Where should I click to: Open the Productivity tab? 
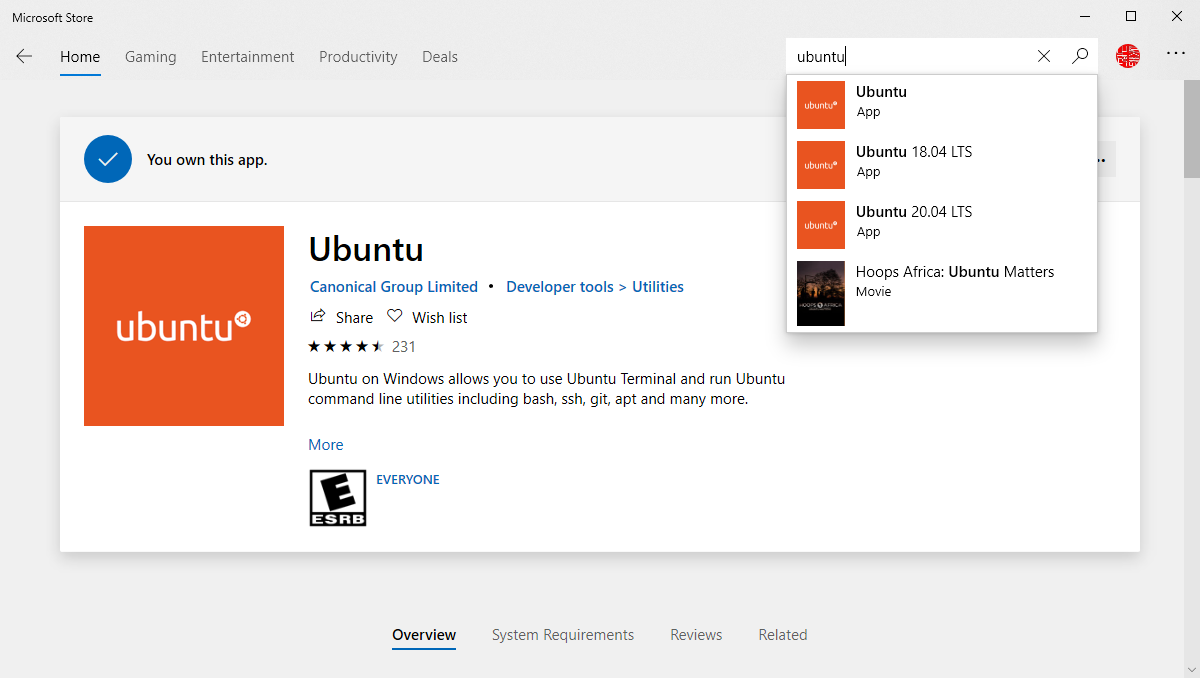coord(358,57)
